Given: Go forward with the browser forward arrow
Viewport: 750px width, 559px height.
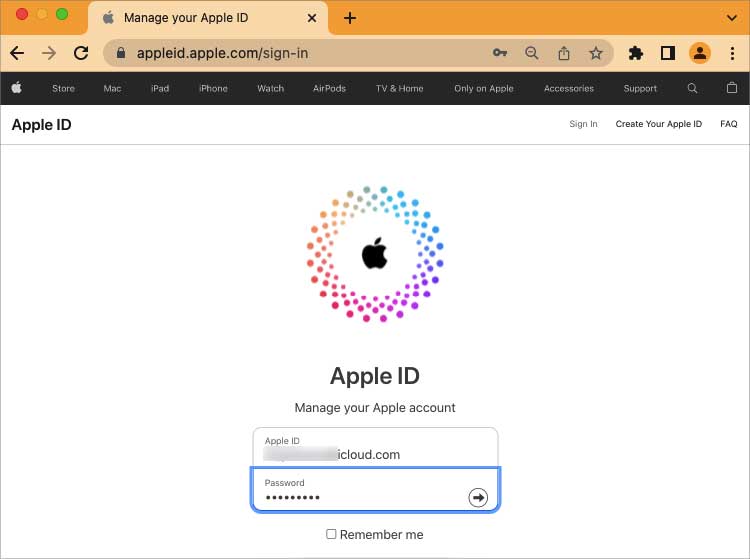Looking at the screenshot, I should pos(49,53).
